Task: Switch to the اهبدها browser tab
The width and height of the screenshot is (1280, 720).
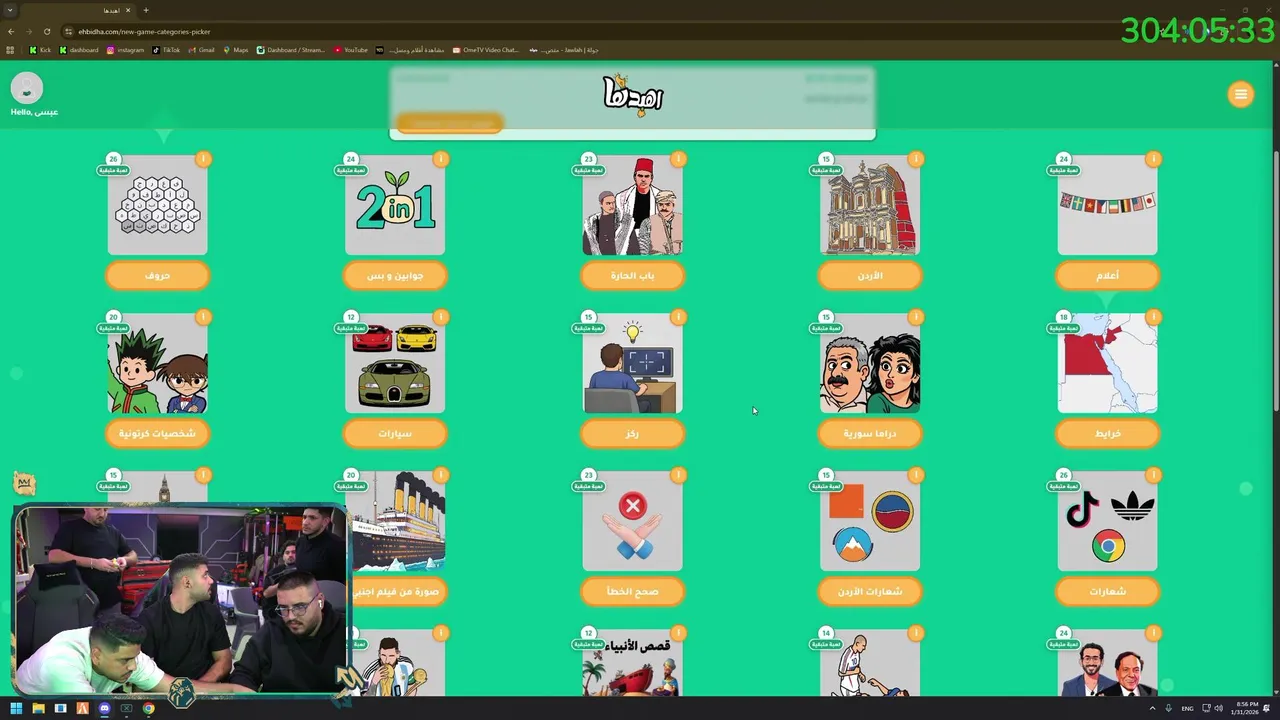Action: [x=77, y=10]
